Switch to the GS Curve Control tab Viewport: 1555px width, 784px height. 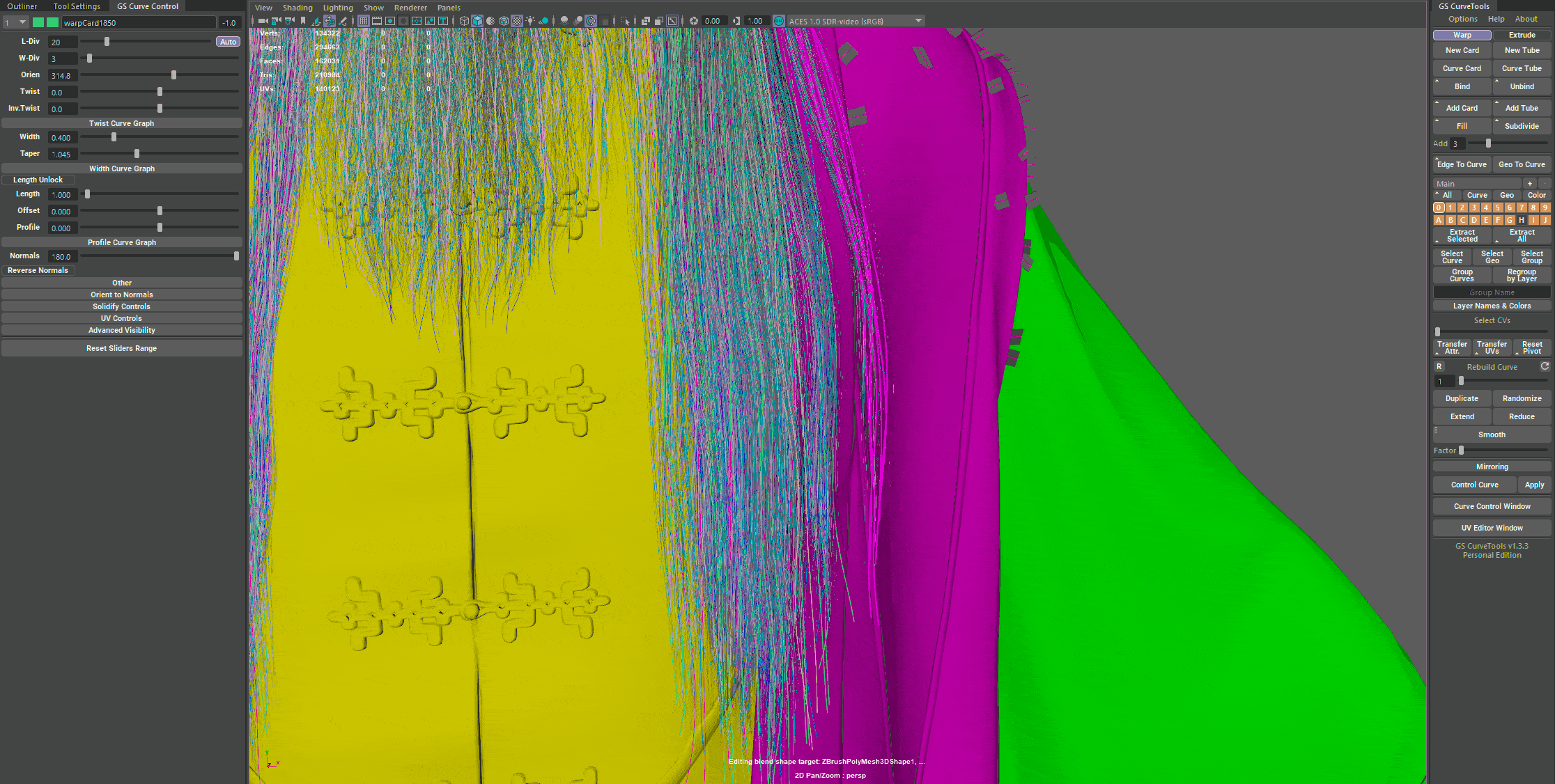(x=147, y=6)
